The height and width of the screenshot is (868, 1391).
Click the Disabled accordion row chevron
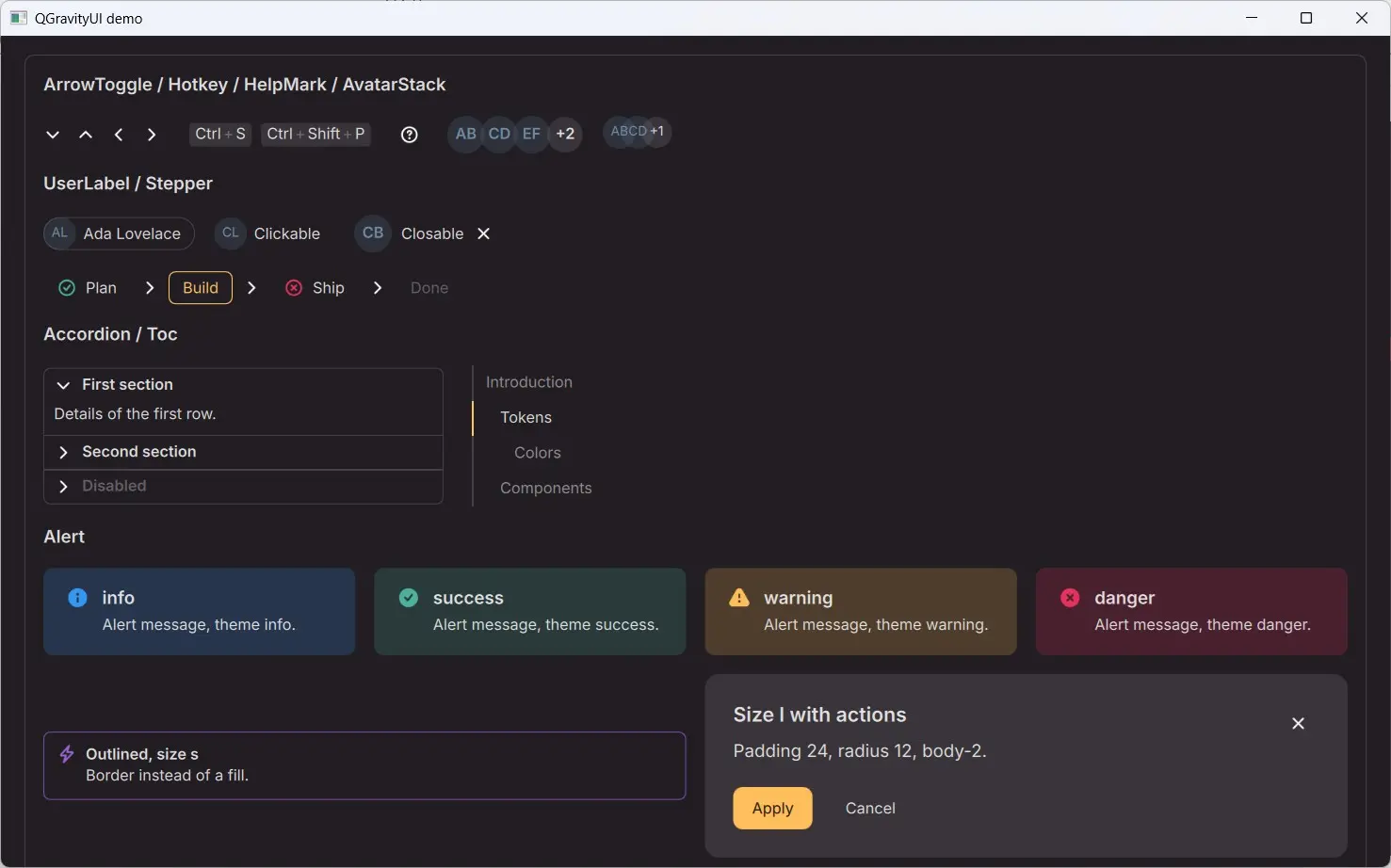tap(63, 487)
